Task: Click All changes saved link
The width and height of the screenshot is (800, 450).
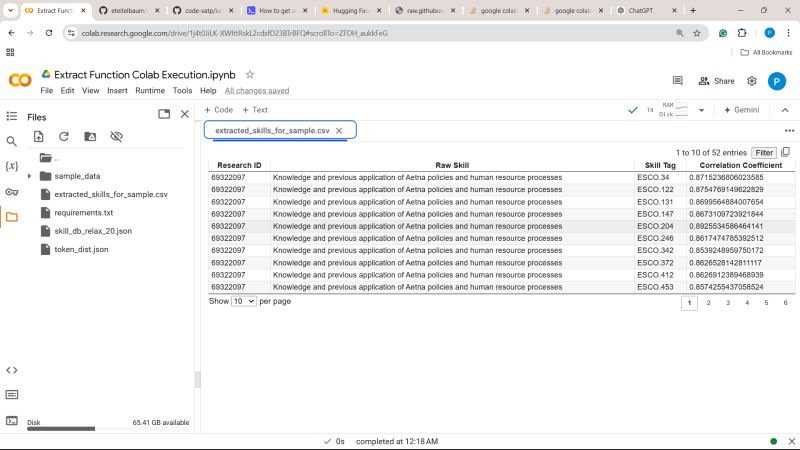Action: pyautogui.click(x=257, y=91)
